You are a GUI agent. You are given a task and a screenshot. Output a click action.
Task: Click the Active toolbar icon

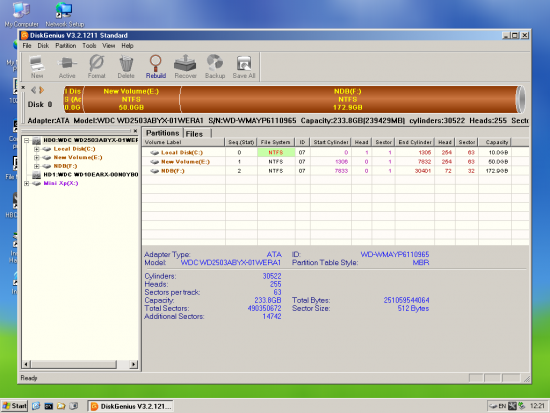click(x=67, y=66)
